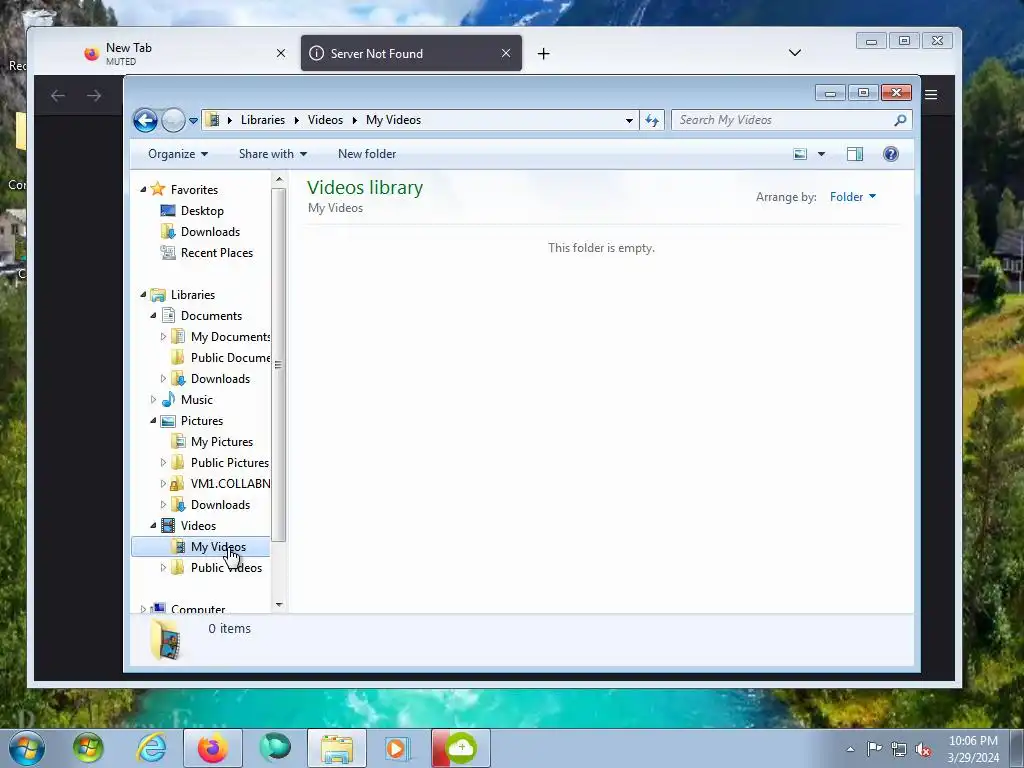Click in the Search My Videos field
The image size is (1024, 768).
coord(781,120)
